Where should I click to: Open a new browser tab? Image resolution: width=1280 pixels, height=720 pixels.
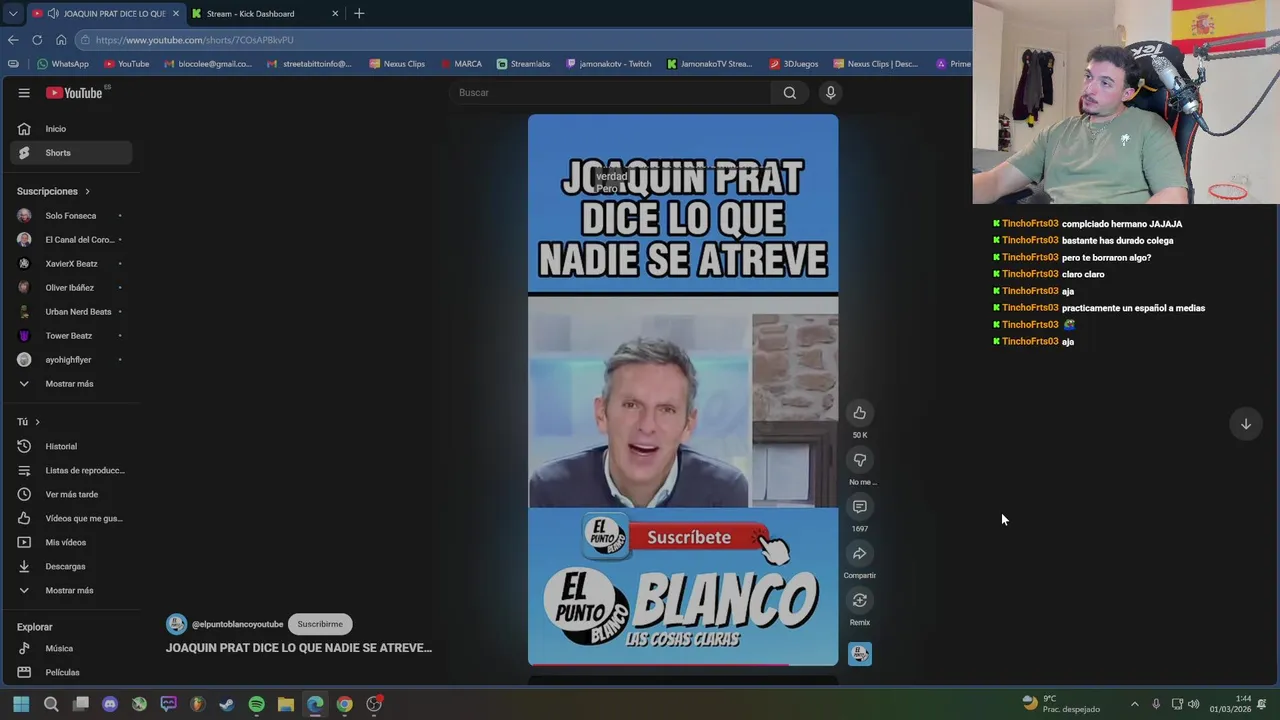(x=359, y=13)
